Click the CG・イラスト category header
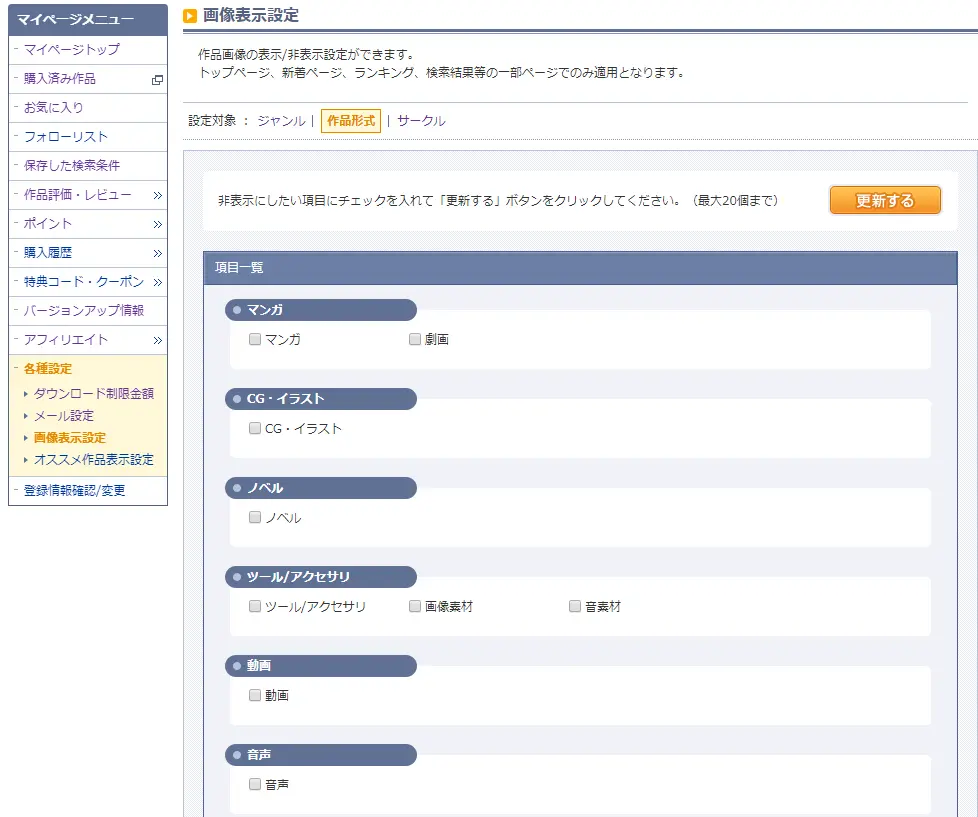The image size is (978, 817). (x=321, y=399)
